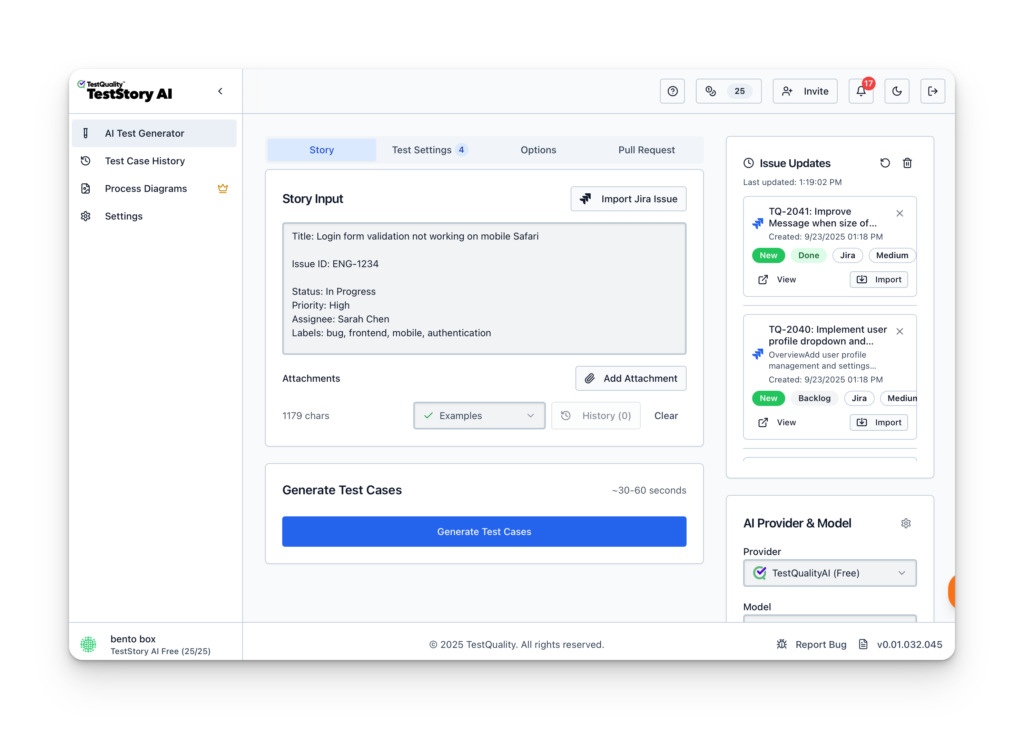
Task: Open the help icon in the top bar
Action: [672, 91]
